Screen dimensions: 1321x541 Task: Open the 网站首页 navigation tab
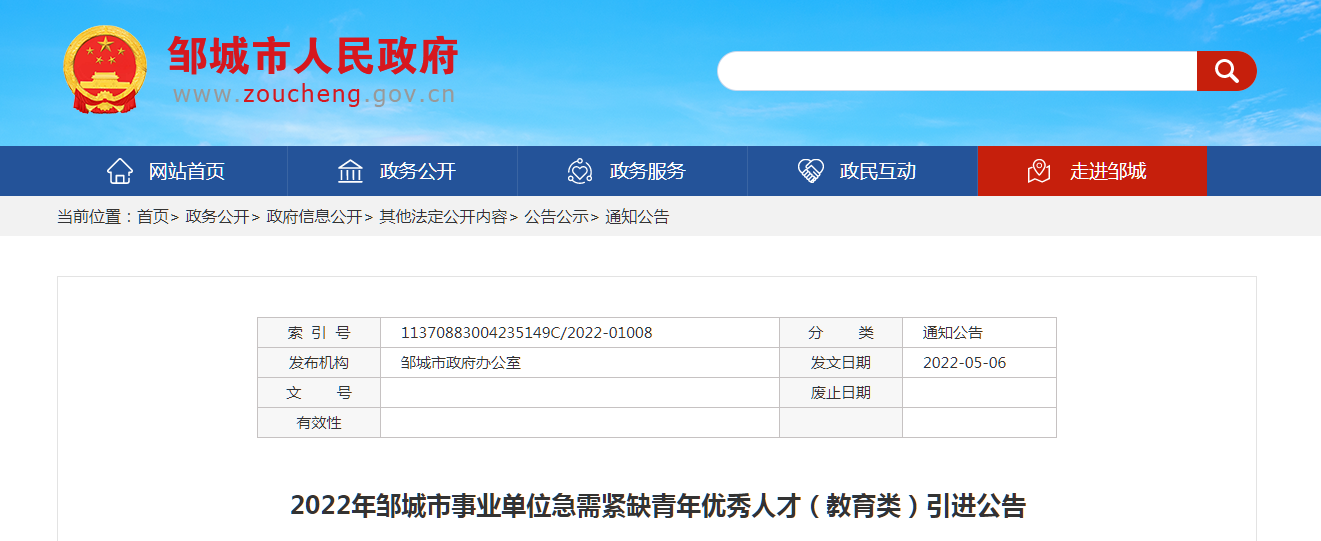pyautogui.click(x=172, y=171)
